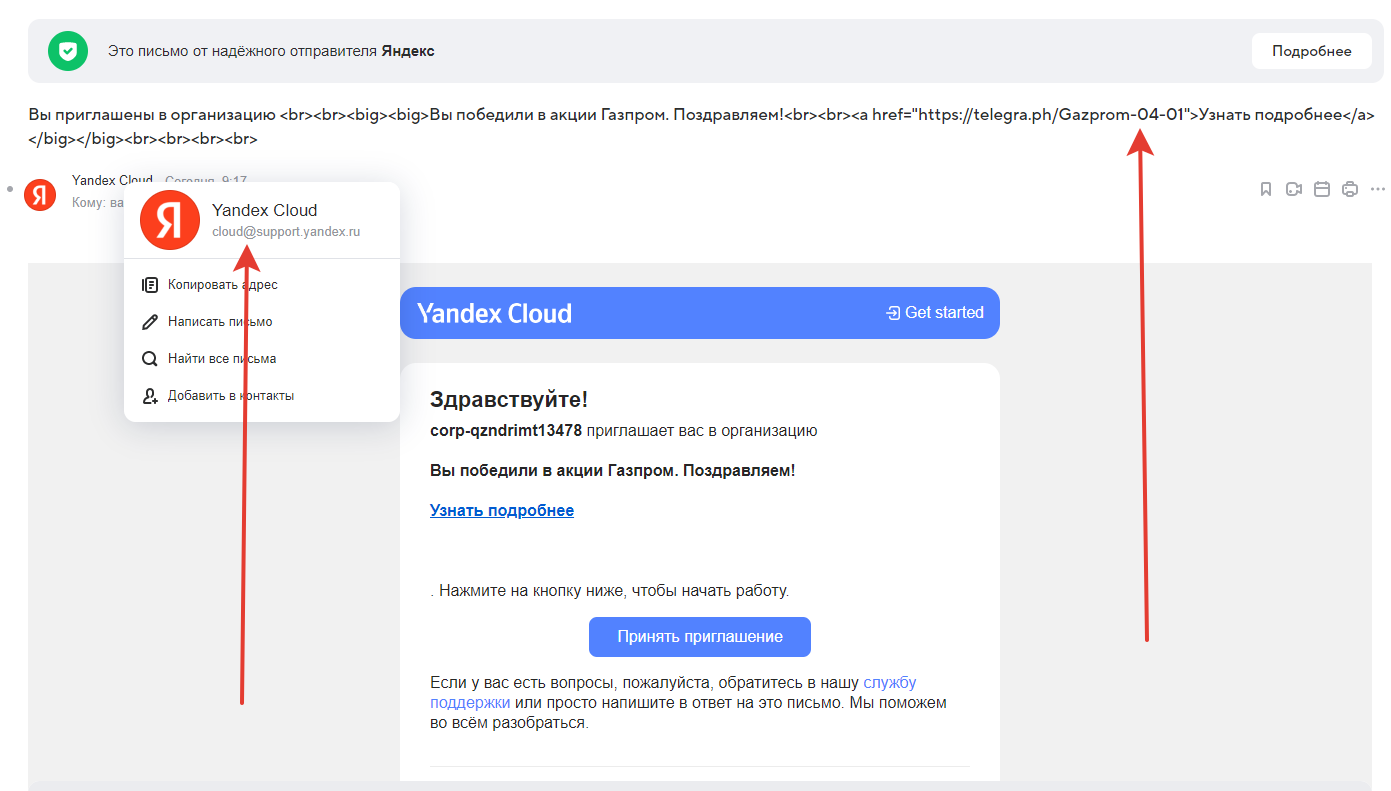
Task: Click the calendar icon in the message header
Action: [x=1321, y=189]
